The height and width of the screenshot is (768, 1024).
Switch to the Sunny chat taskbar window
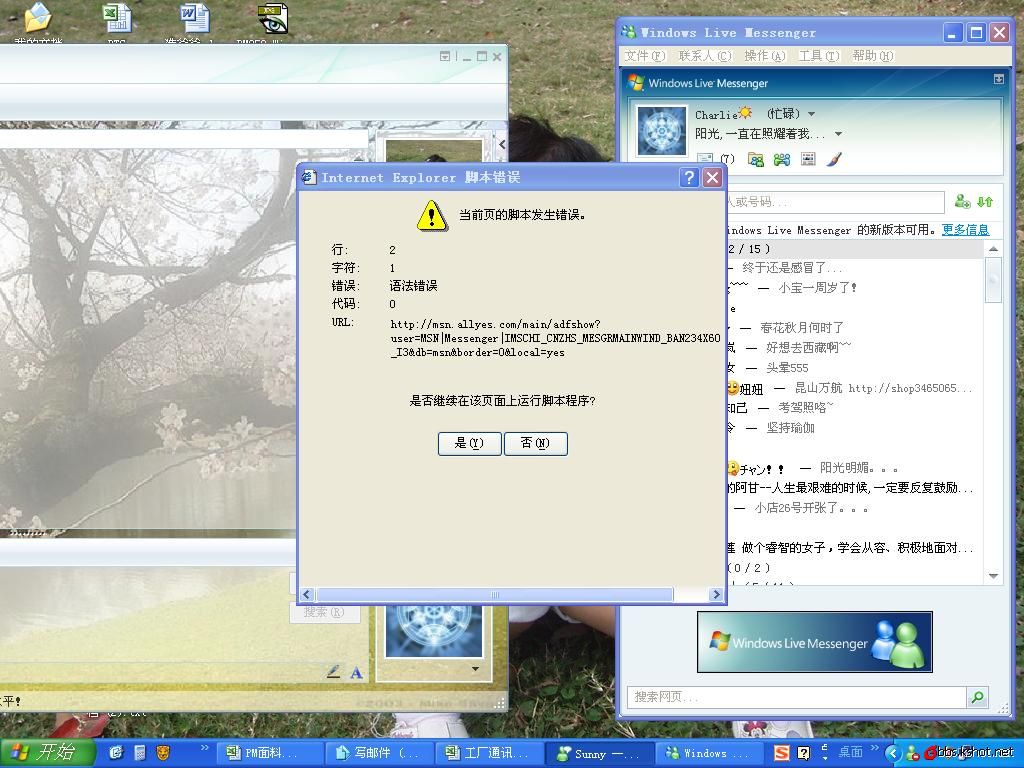600,754
